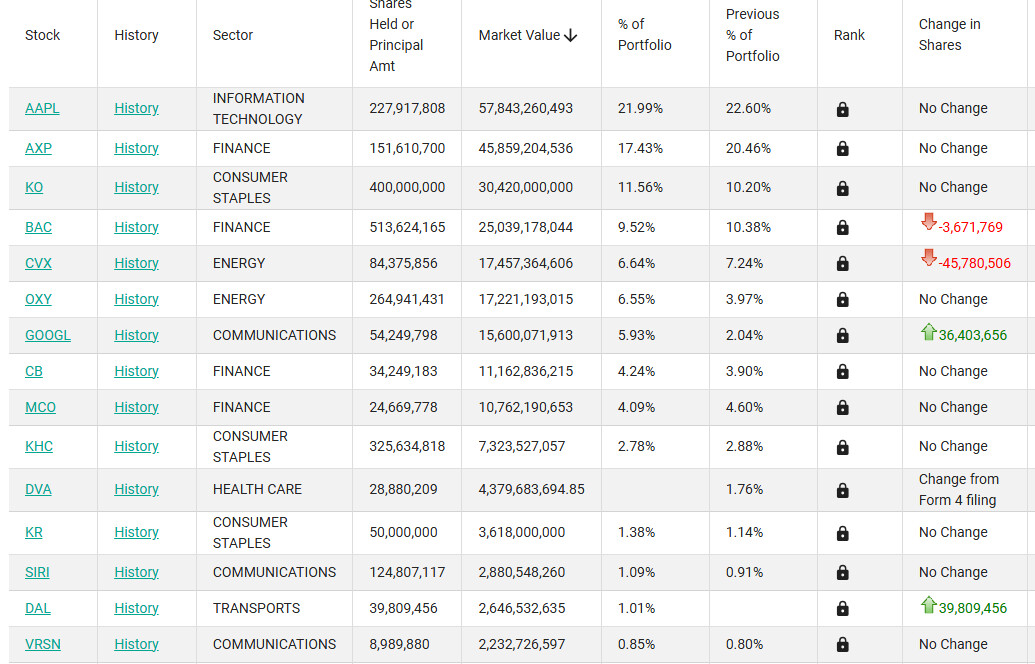
Task: Click the lock icon in the KO row
Action: click(x=842, y=188)
